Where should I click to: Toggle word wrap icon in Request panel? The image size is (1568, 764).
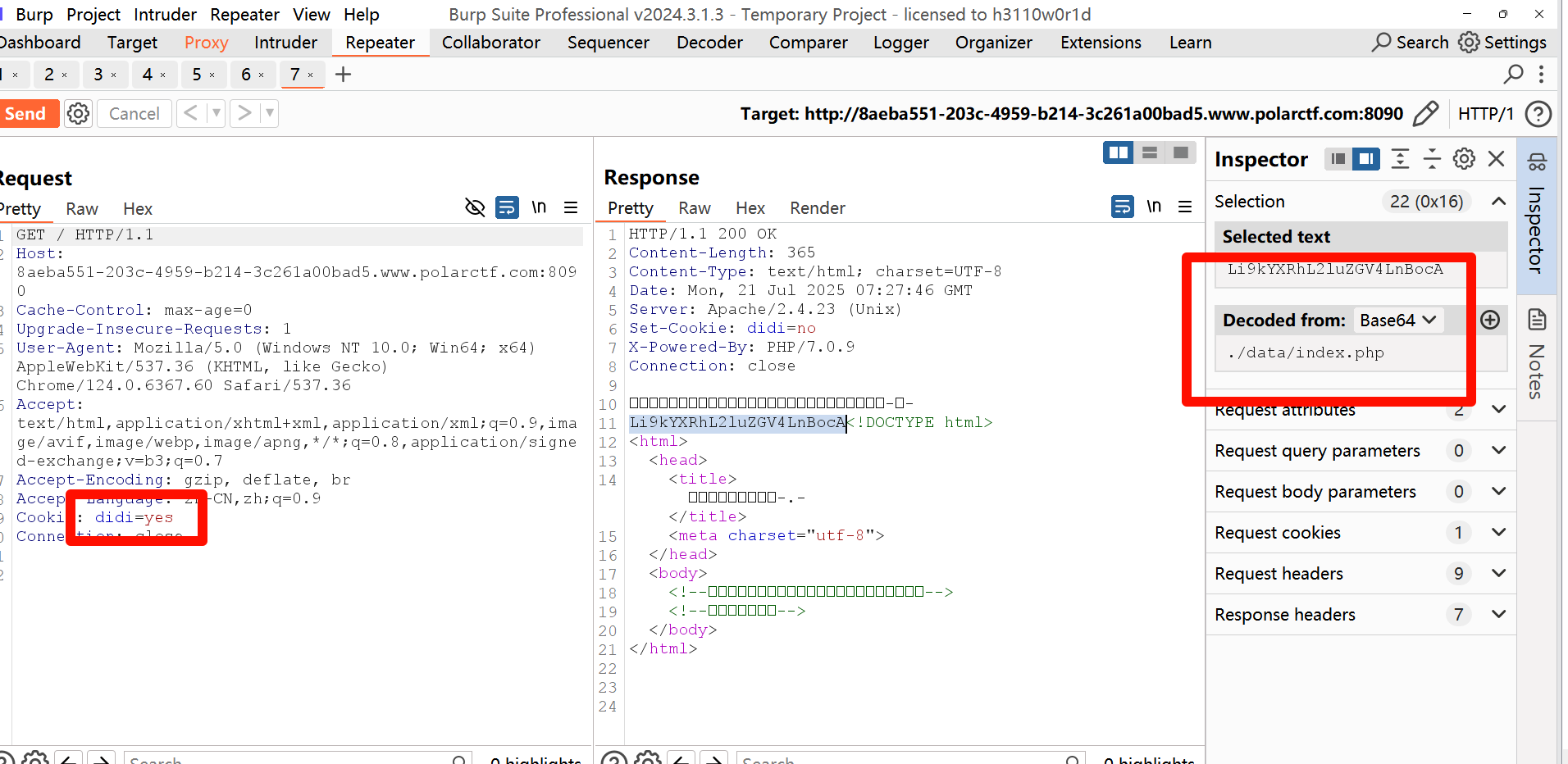tap(507, 207)
